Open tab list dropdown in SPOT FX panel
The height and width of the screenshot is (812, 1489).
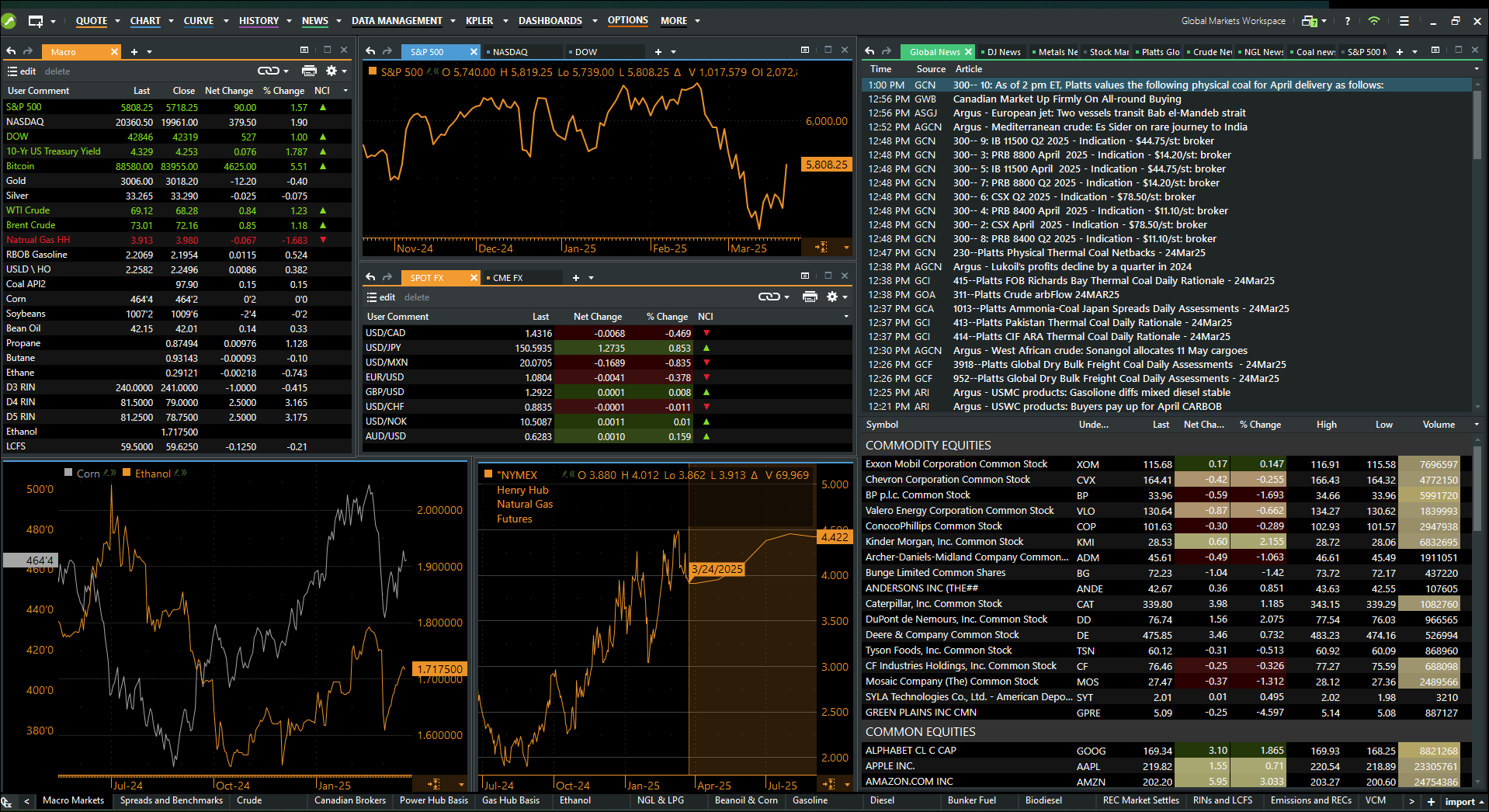pos(592,278)
